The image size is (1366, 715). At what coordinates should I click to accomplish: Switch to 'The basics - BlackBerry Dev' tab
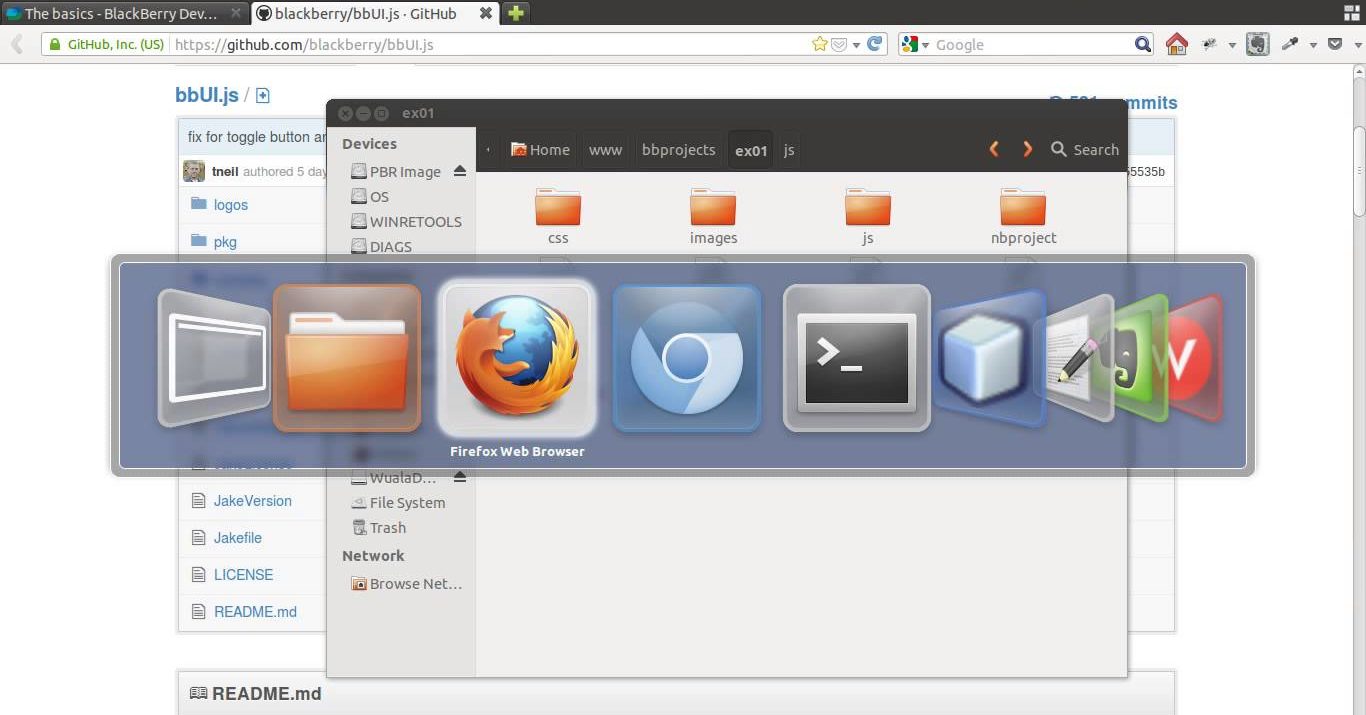(120, 13)
